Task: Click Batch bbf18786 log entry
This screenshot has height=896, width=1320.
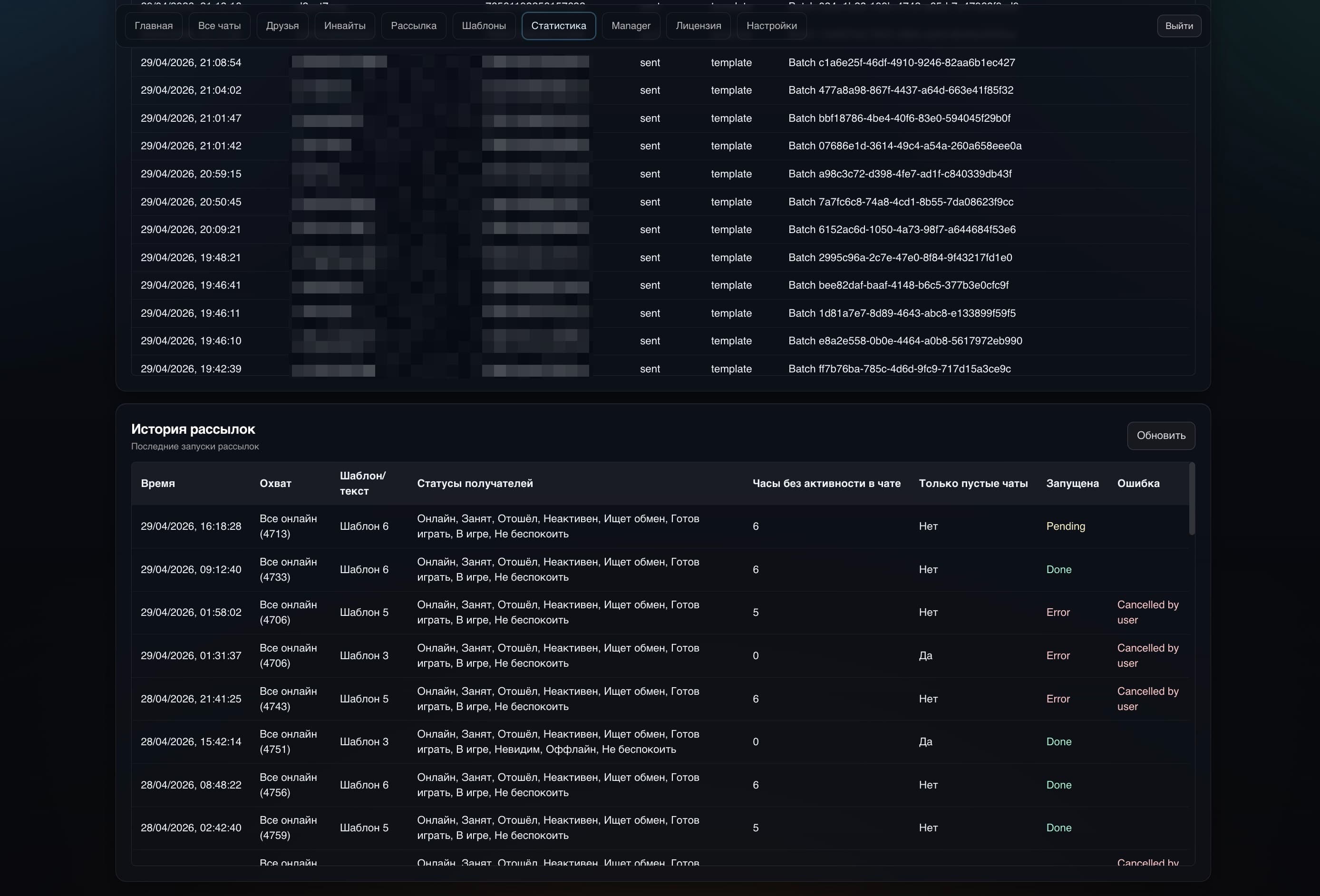Action: (x=899, y=118)
